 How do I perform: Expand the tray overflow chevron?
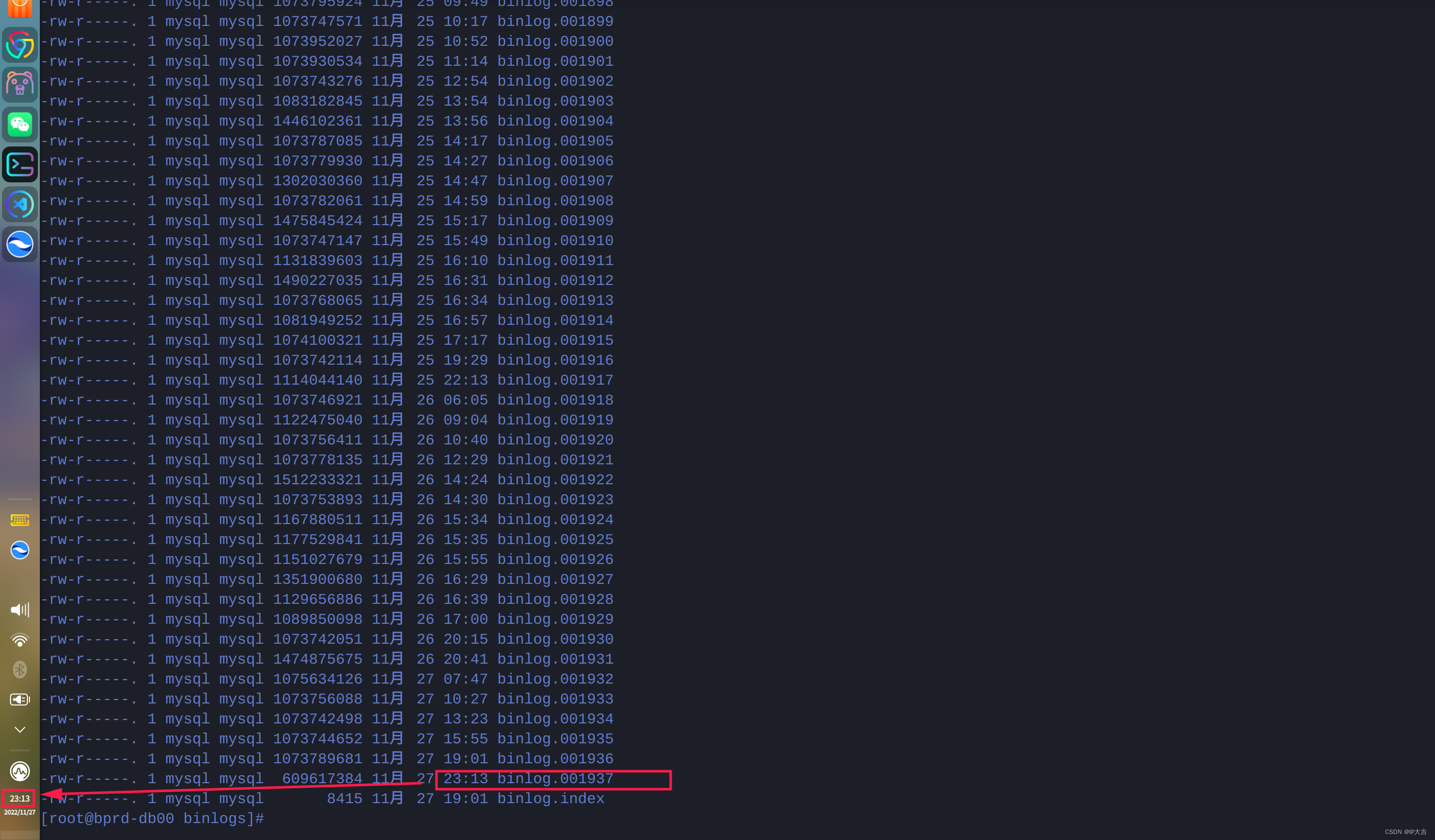click(20, 729)
